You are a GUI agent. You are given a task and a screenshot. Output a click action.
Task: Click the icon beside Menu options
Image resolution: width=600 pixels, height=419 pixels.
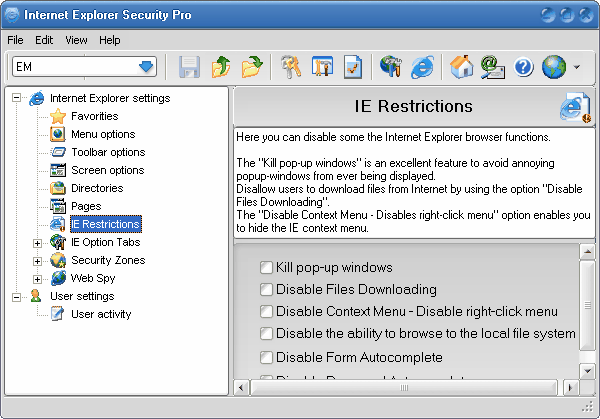[x=58, y=134]
